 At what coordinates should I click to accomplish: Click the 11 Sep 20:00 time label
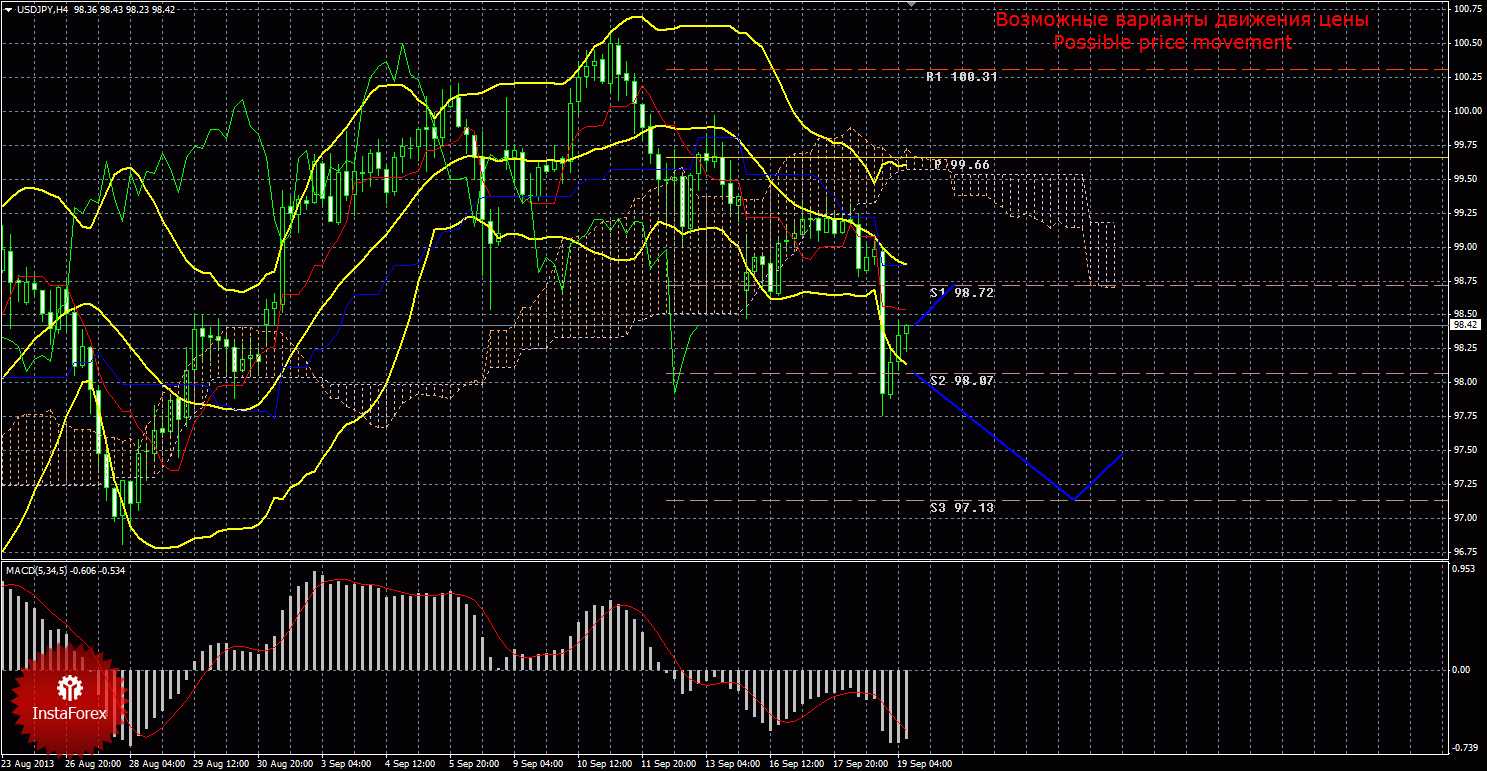click(667, 763)
